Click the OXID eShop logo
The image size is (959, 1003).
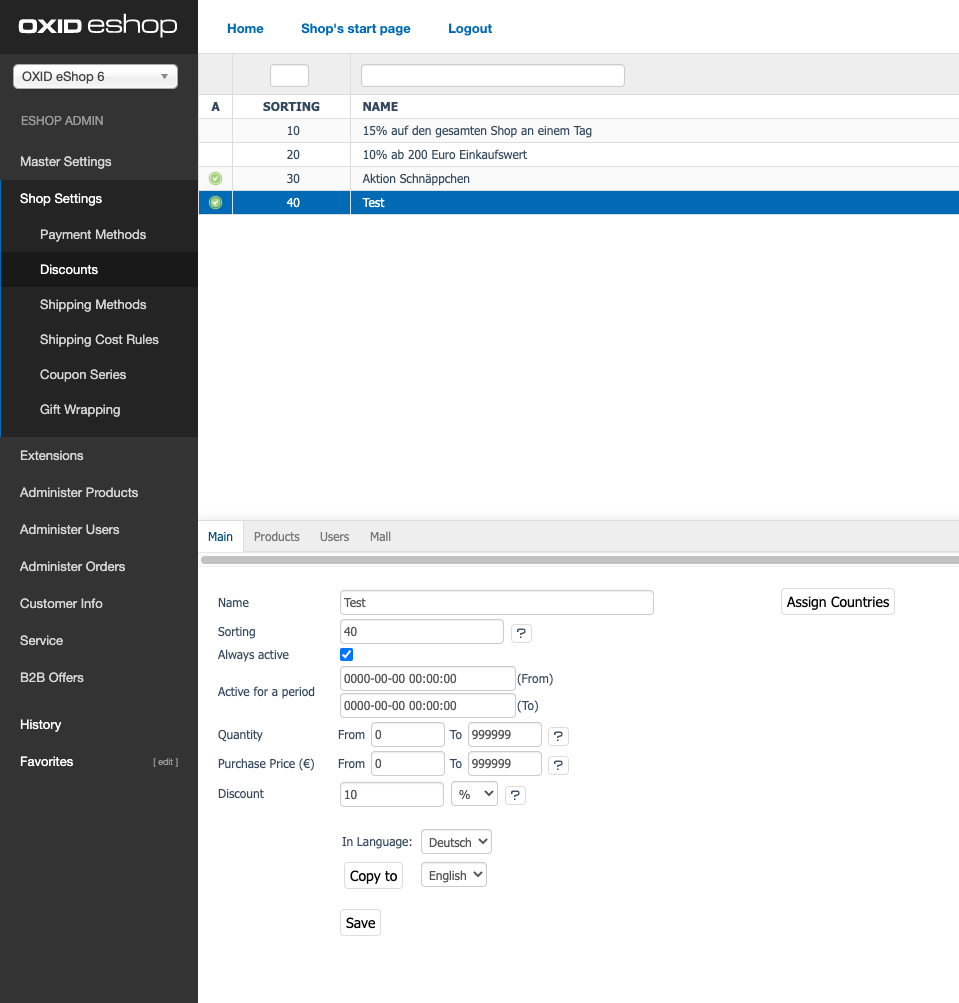(x=98, y=27)
